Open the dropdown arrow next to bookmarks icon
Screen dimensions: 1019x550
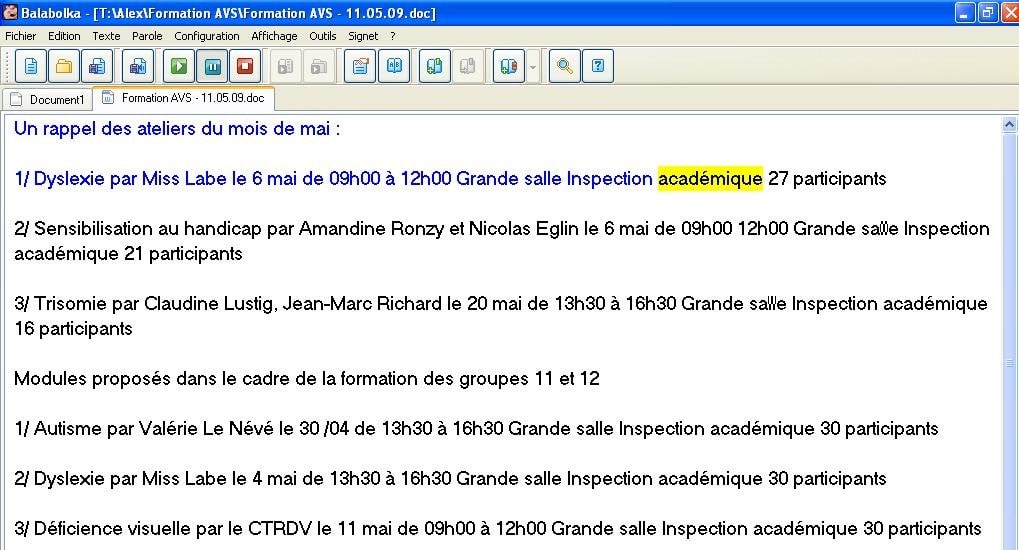click(x=533, y=67)
